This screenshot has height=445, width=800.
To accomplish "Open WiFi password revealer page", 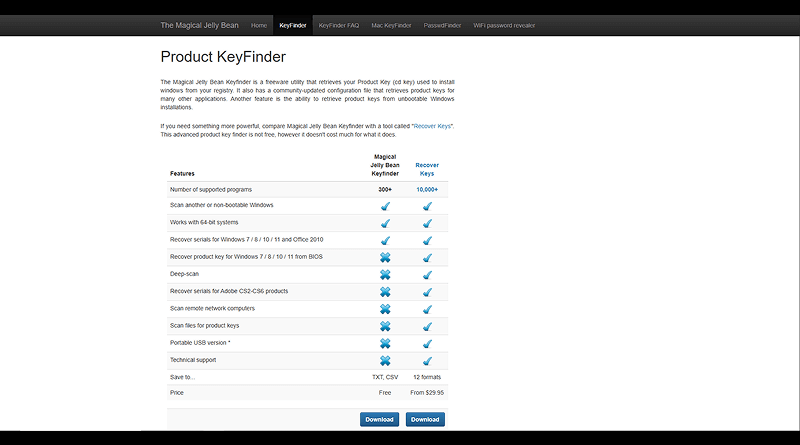I will 504,25.
